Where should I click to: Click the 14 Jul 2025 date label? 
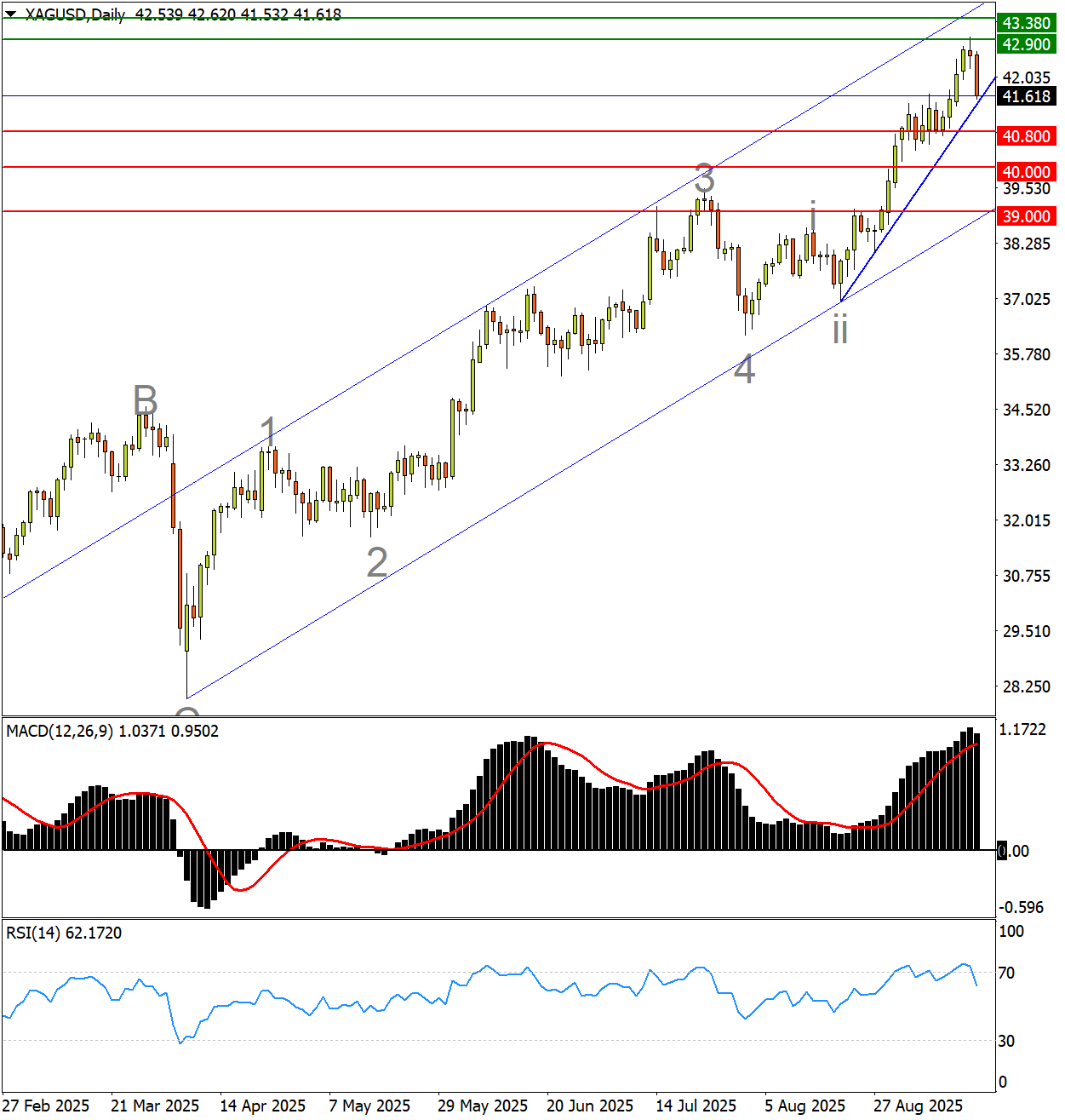tap(696, 1106)
